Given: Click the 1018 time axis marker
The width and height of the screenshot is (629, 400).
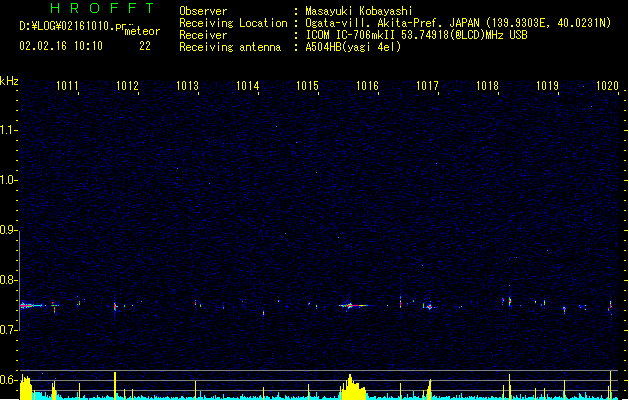Looking at the screenshot, I should [487, 85].
